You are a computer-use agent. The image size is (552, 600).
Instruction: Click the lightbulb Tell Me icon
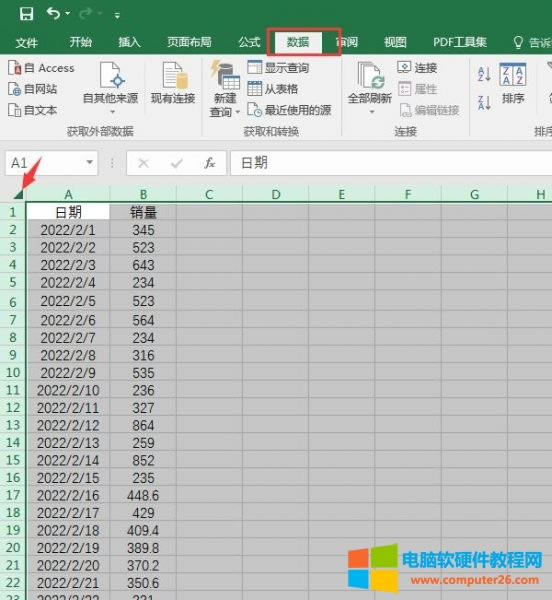[518, 42]
